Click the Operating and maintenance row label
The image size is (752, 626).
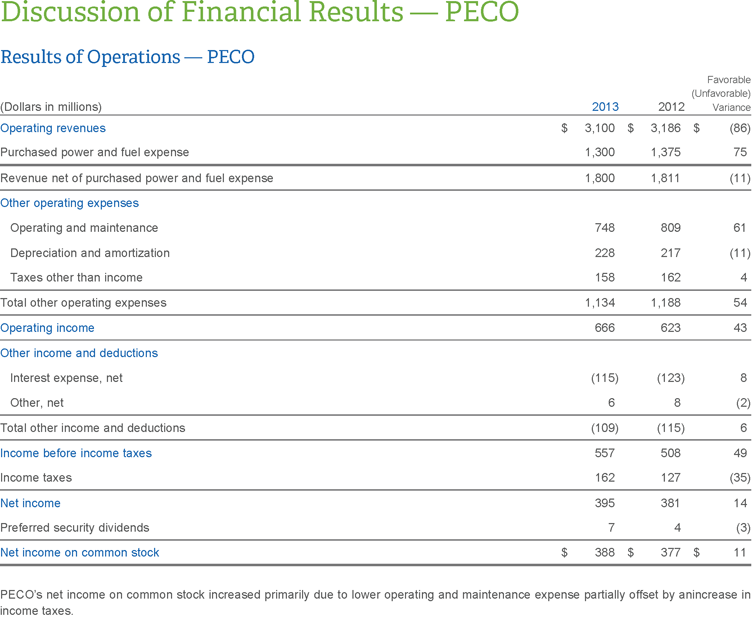tap(84, 228)
